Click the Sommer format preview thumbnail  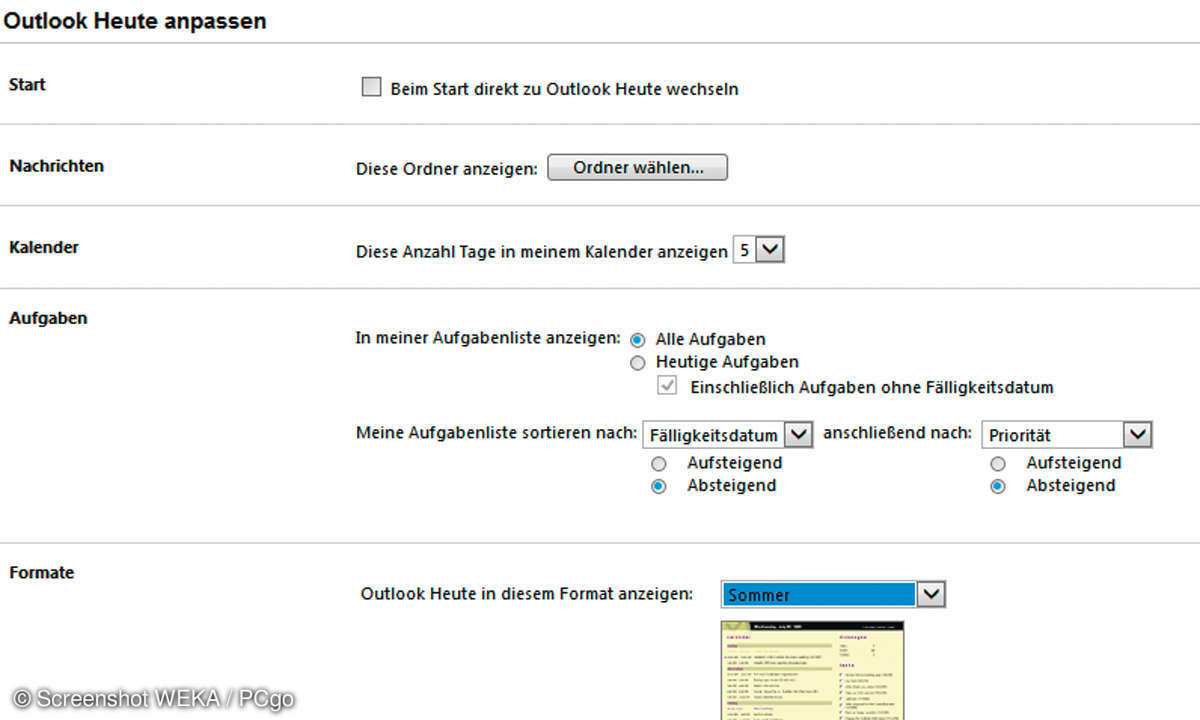812,670
